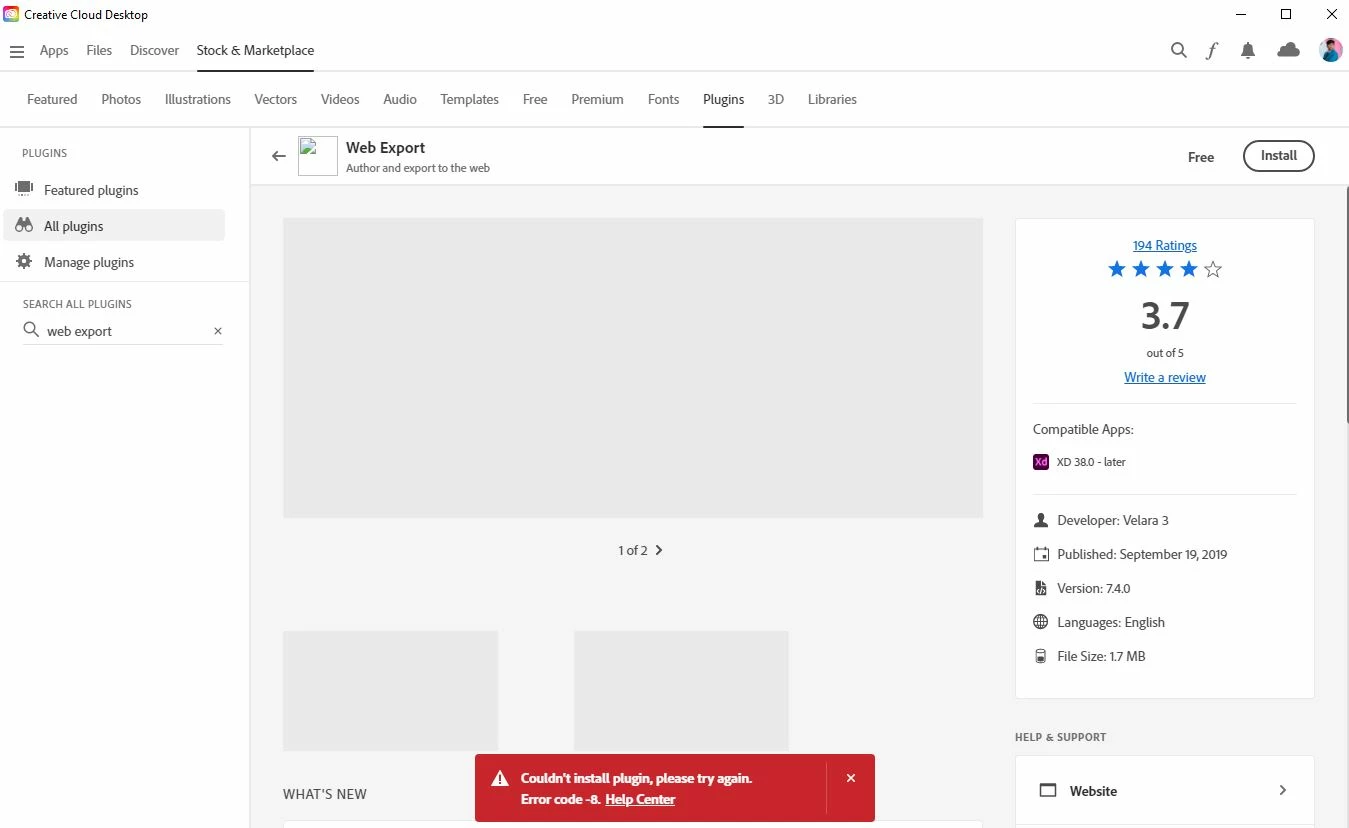Open the 3D category tab
Image resolution: width=1349 pixels, height=828 pixels.
tap(776, 99)
